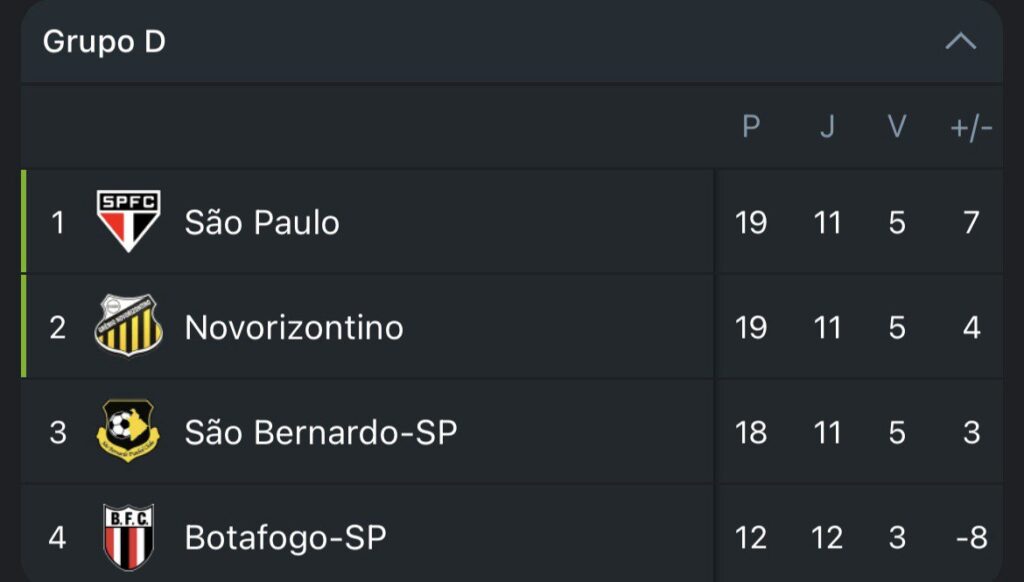Open the Novorizontino team name
1024x582 pixels.
294,327
